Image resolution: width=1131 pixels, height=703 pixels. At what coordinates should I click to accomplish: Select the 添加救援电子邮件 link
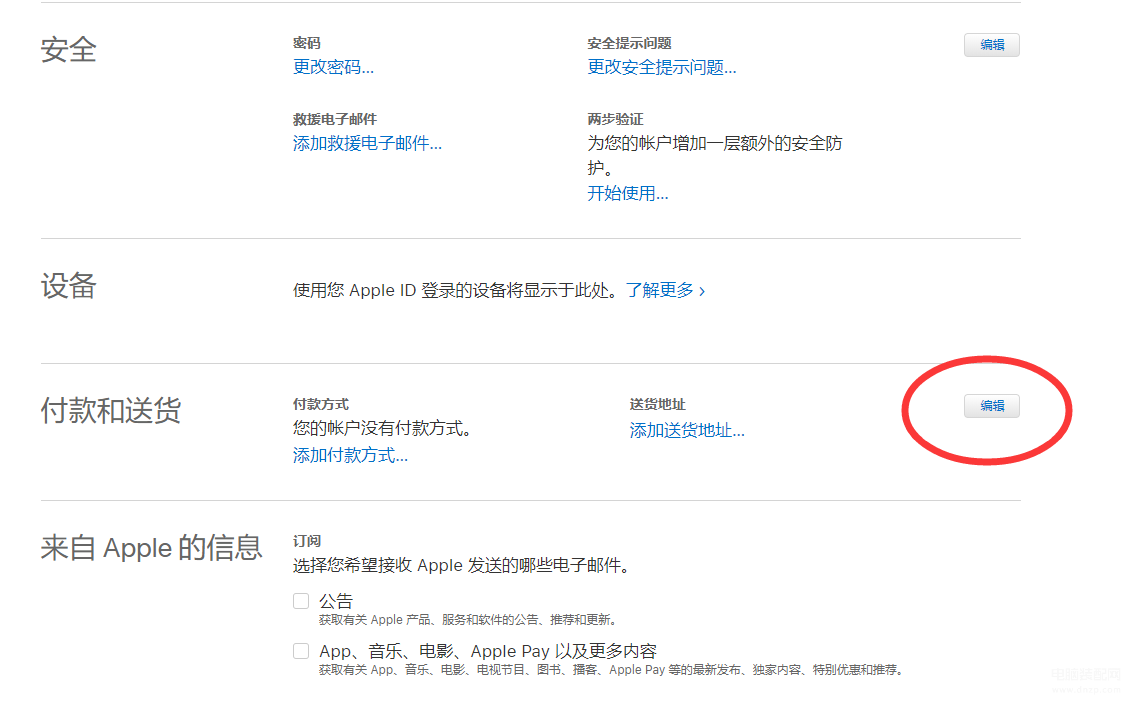367,143
